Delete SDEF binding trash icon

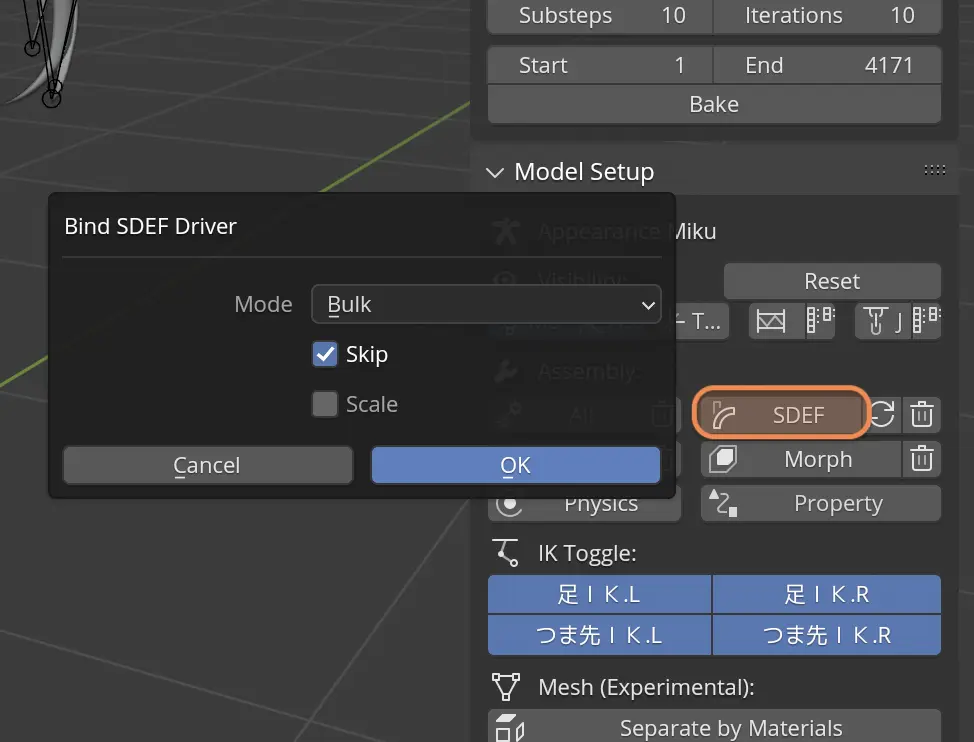click(922, 414)
